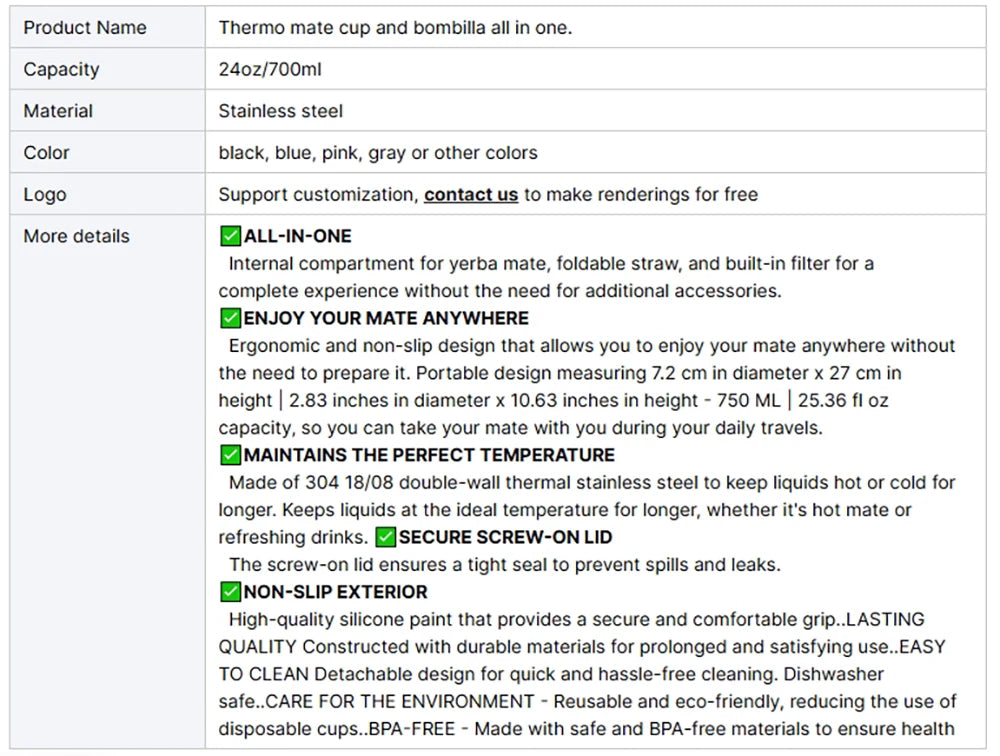
Task: Click the 24oz/700ml capacity value
Action: point(270,69)
